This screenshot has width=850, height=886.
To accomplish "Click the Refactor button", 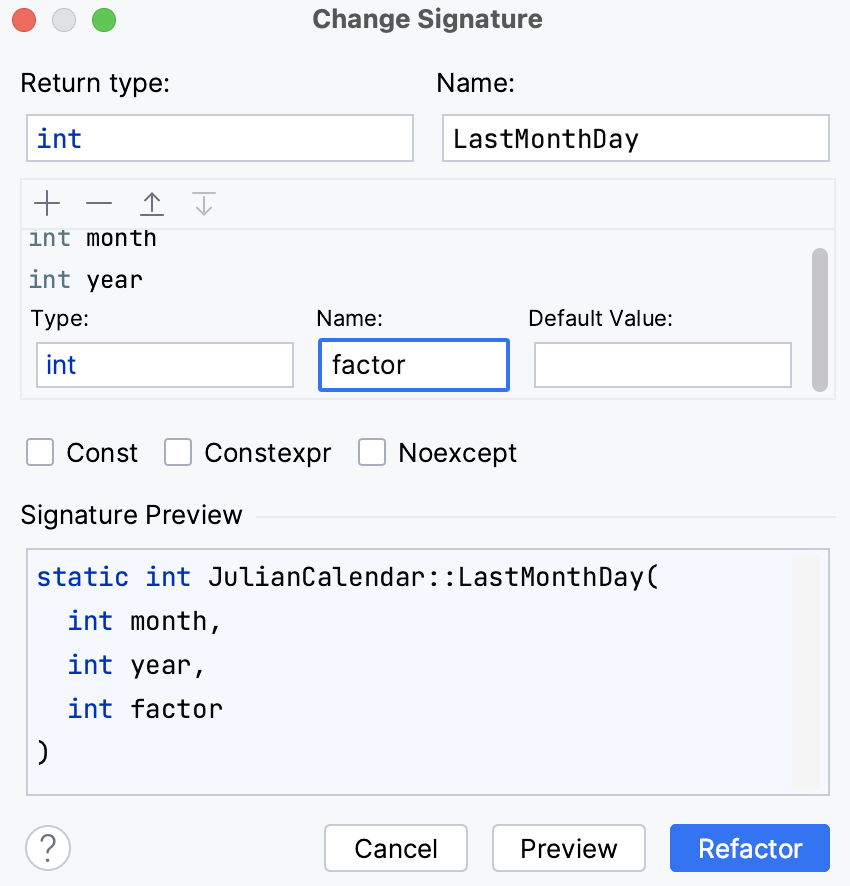I will (749, 847).
